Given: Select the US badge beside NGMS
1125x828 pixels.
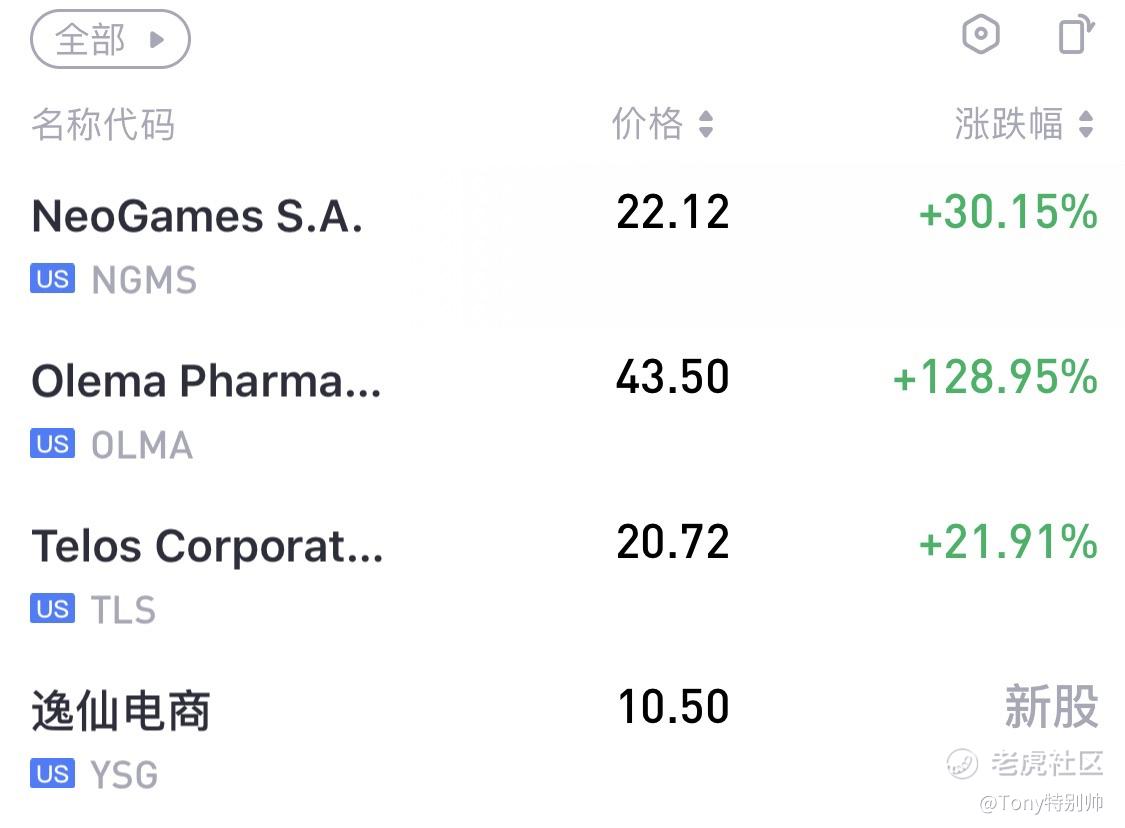Looking at the screenshot, I should coord(52,278).
